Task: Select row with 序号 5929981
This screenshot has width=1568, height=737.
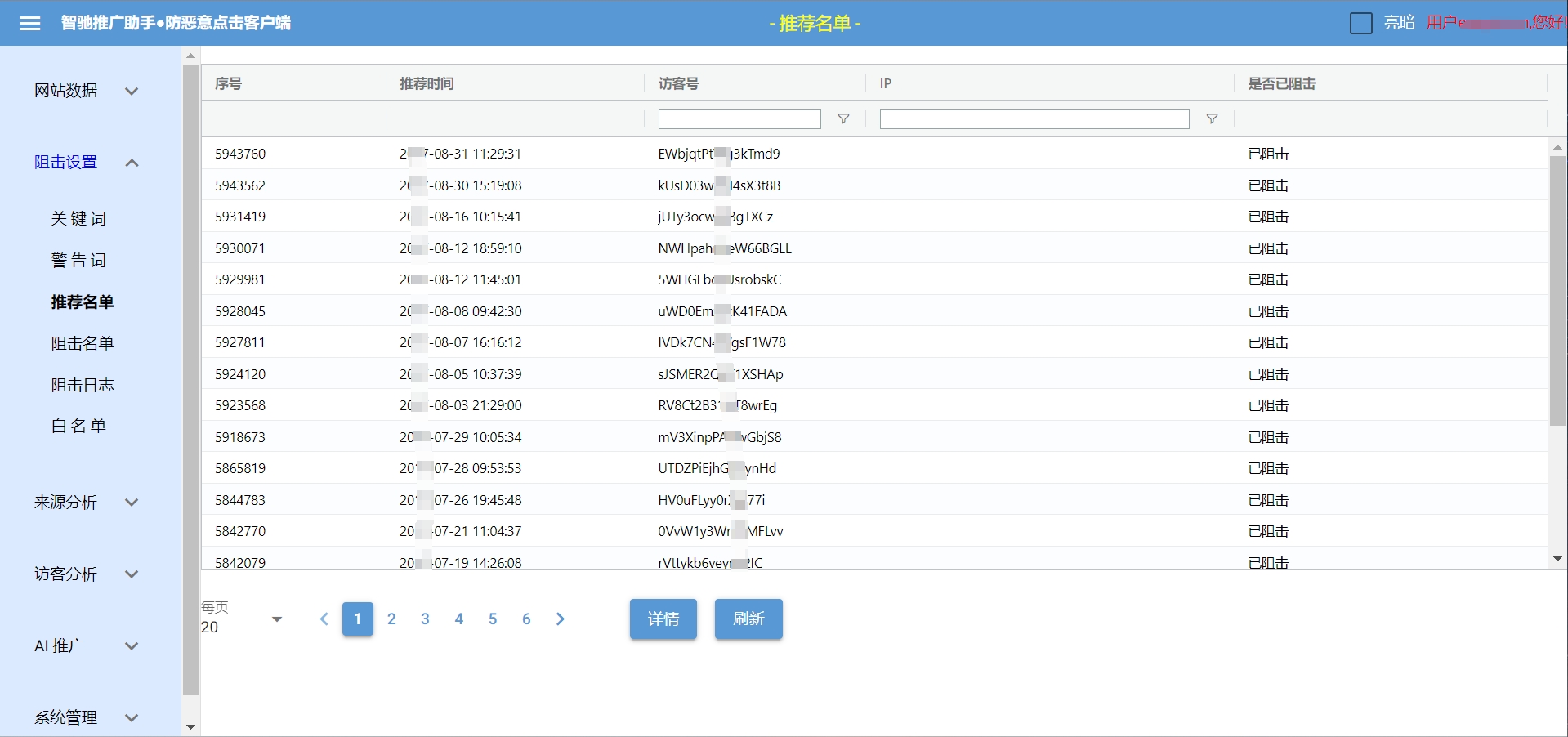Action: pos(874,279)
